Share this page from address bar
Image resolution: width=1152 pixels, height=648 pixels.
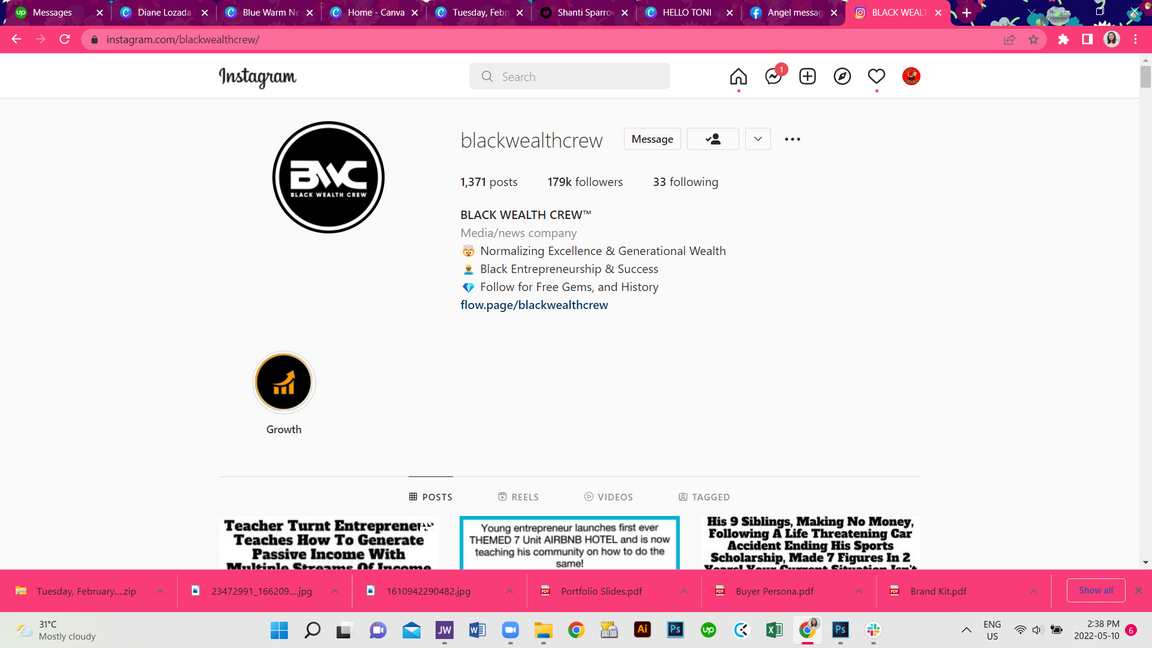pyautogui.click(x=1009, y=40)
